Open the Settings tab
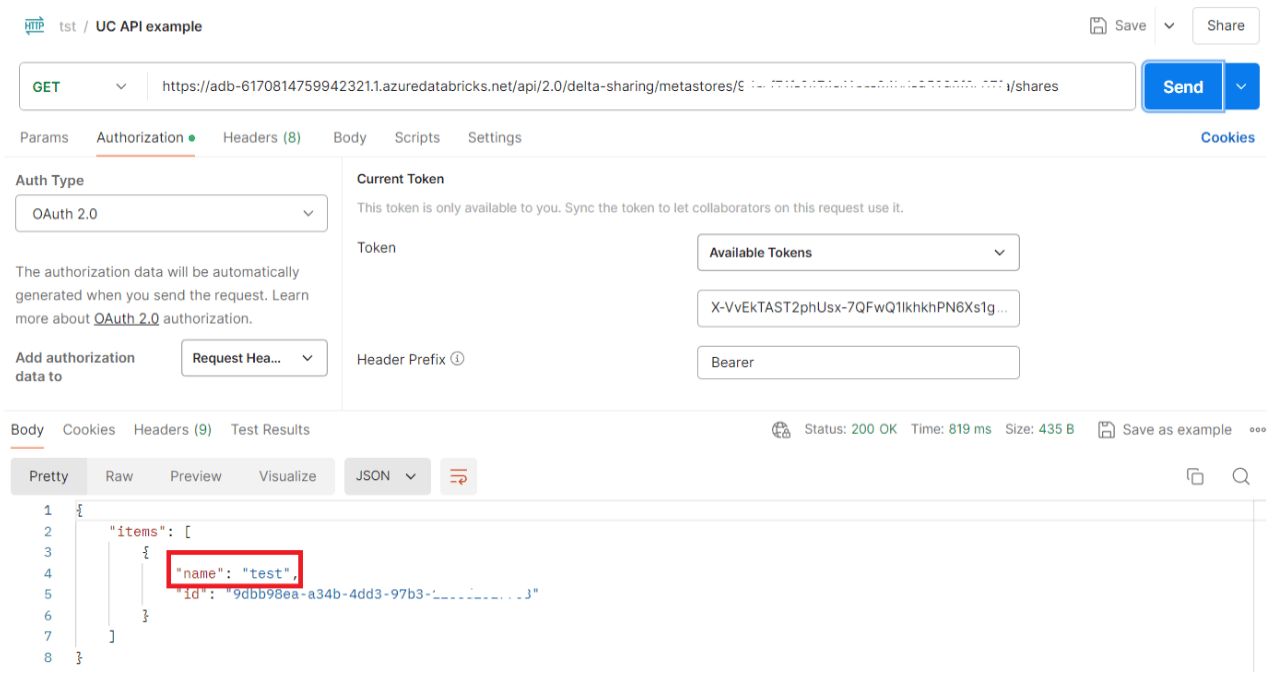Image resolution: width=1288 pixels, height=699 pixels. coord(495,137)
